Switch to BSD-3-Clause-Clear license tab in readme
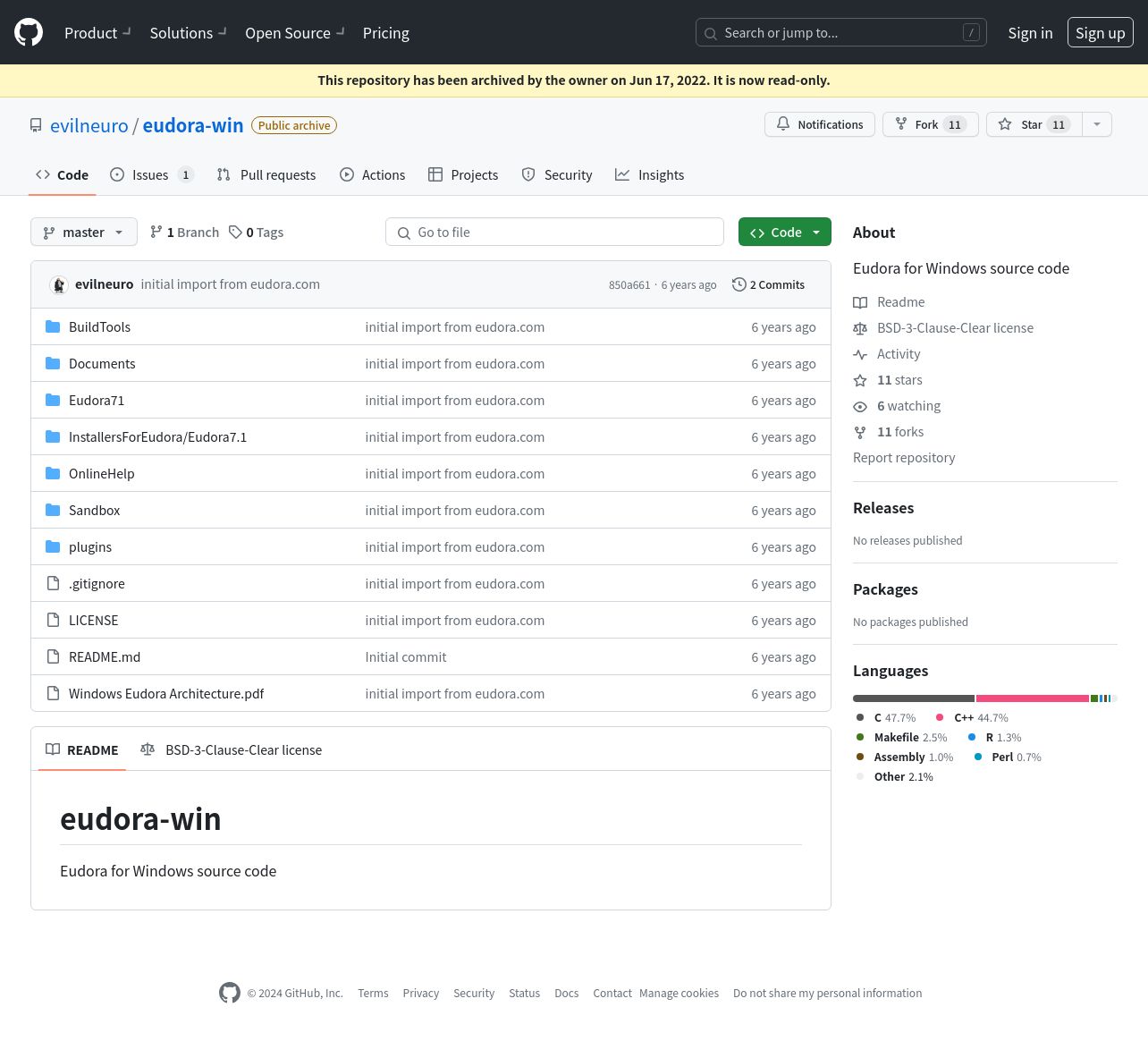This screenshot has width=1148, height=1041. pos(232,749)
